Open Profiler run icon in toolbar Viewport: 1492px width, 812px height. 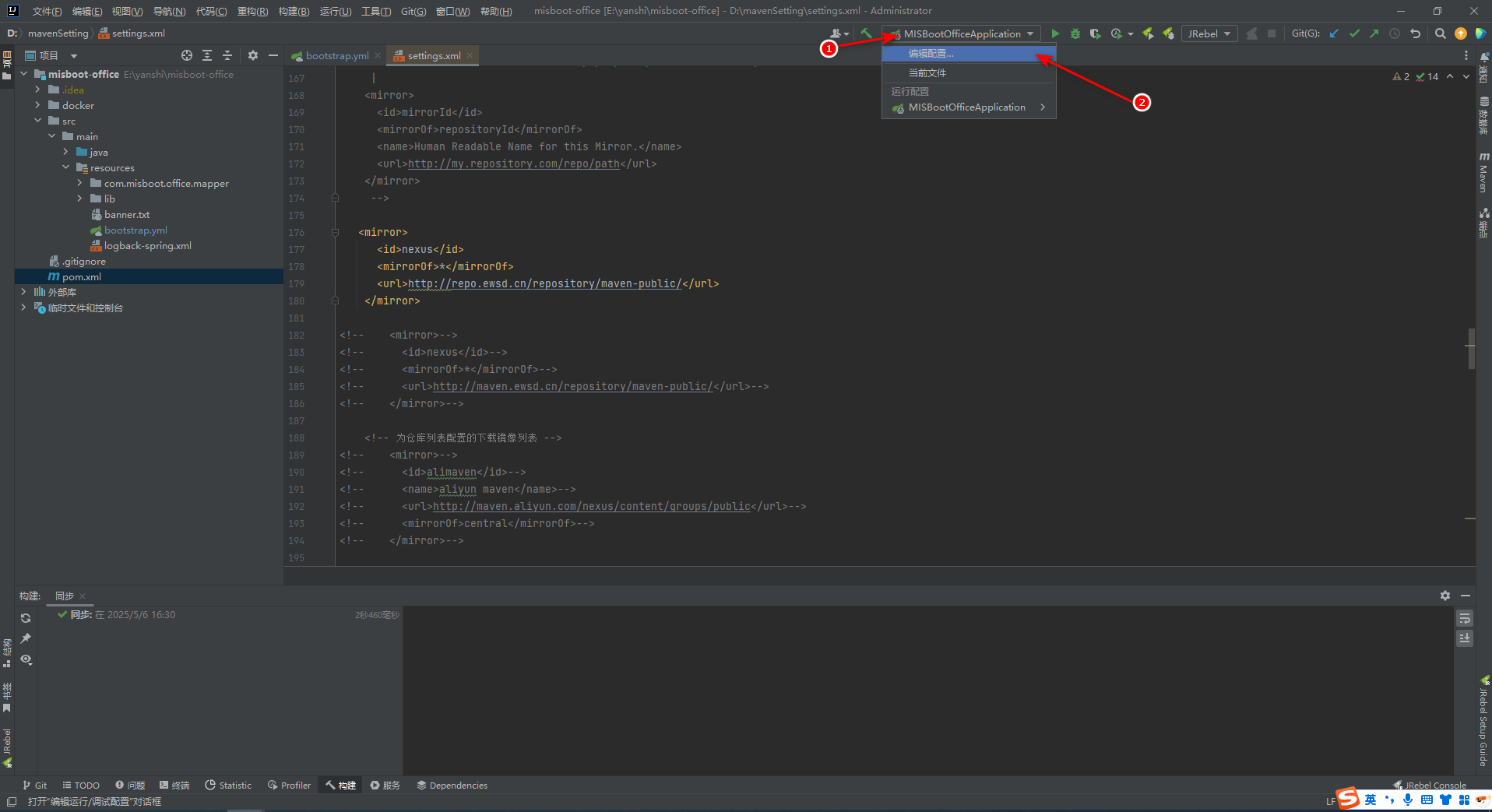point(1117,33)
